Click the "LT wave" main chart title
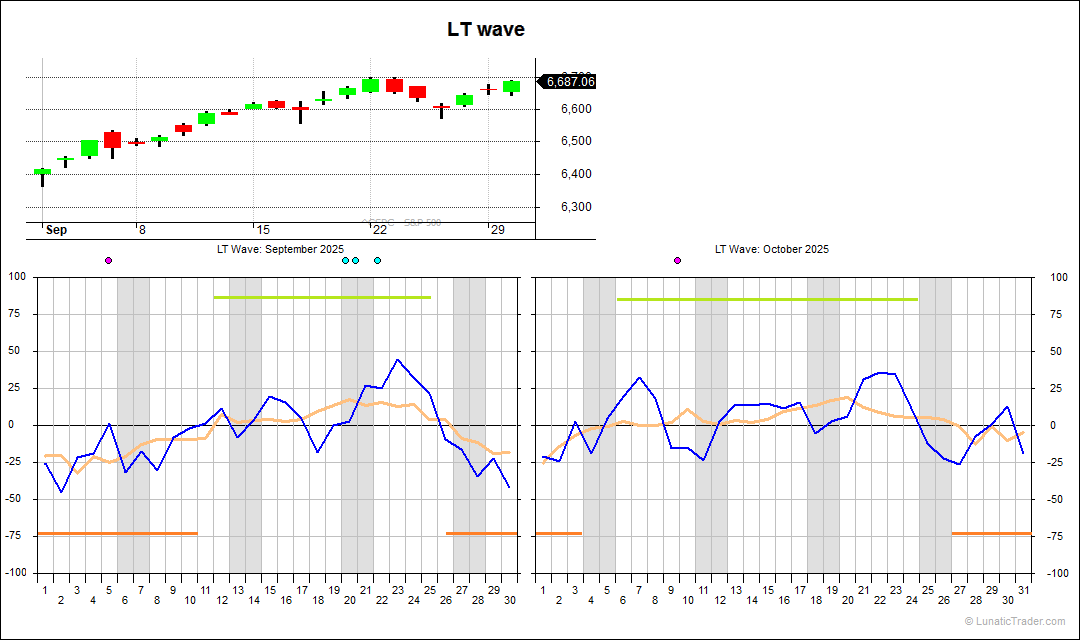The height and width of the screenshot is (640, 1080). click(x=486, y=30)
